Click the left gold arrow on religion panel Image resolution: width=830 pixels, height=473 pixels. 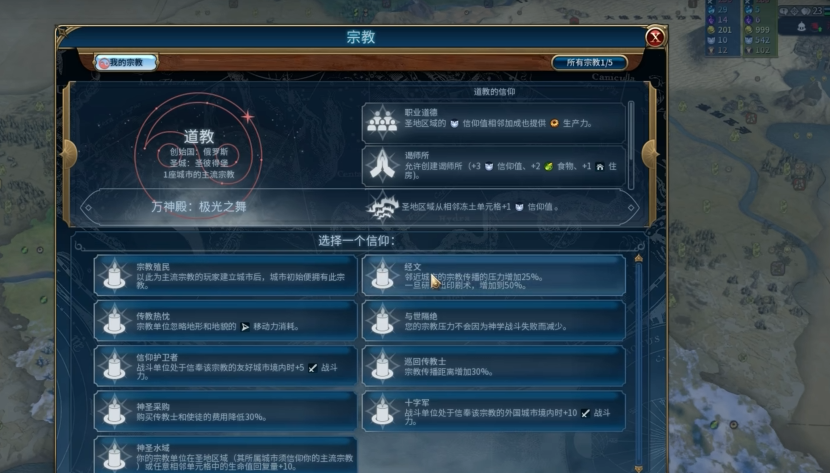[69, 154]
